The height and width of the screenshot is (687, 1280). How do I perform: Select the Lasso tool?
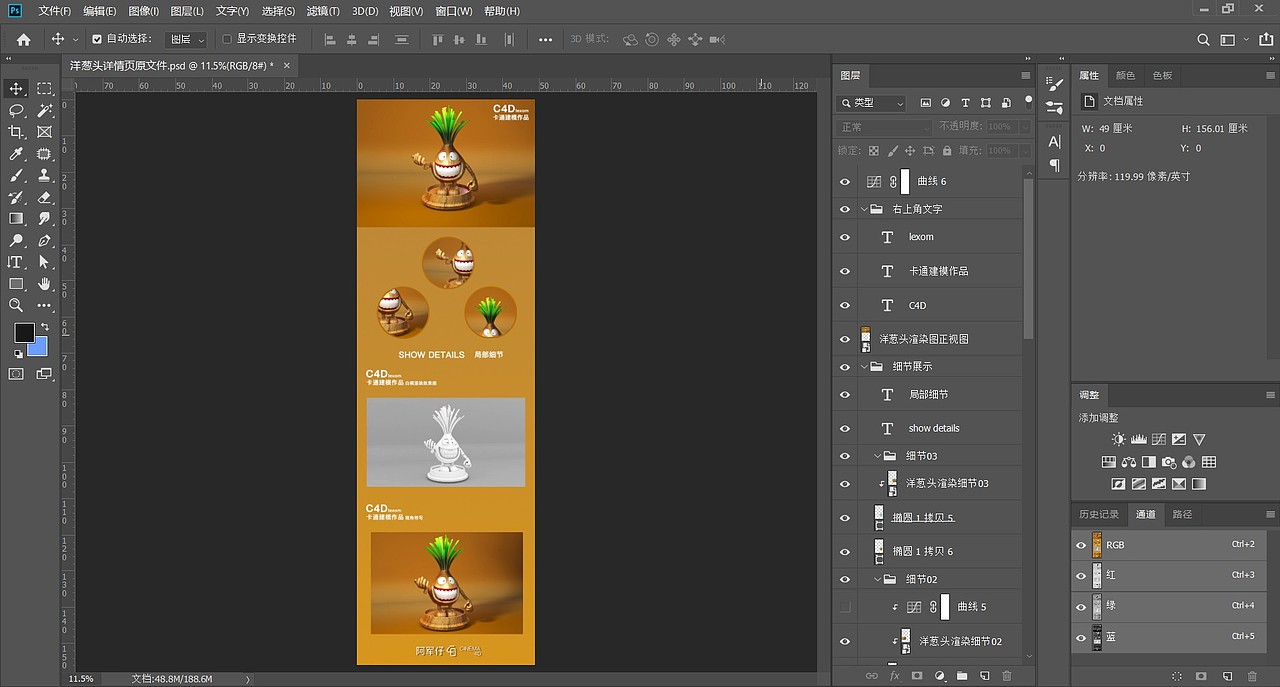click(16, 111)
